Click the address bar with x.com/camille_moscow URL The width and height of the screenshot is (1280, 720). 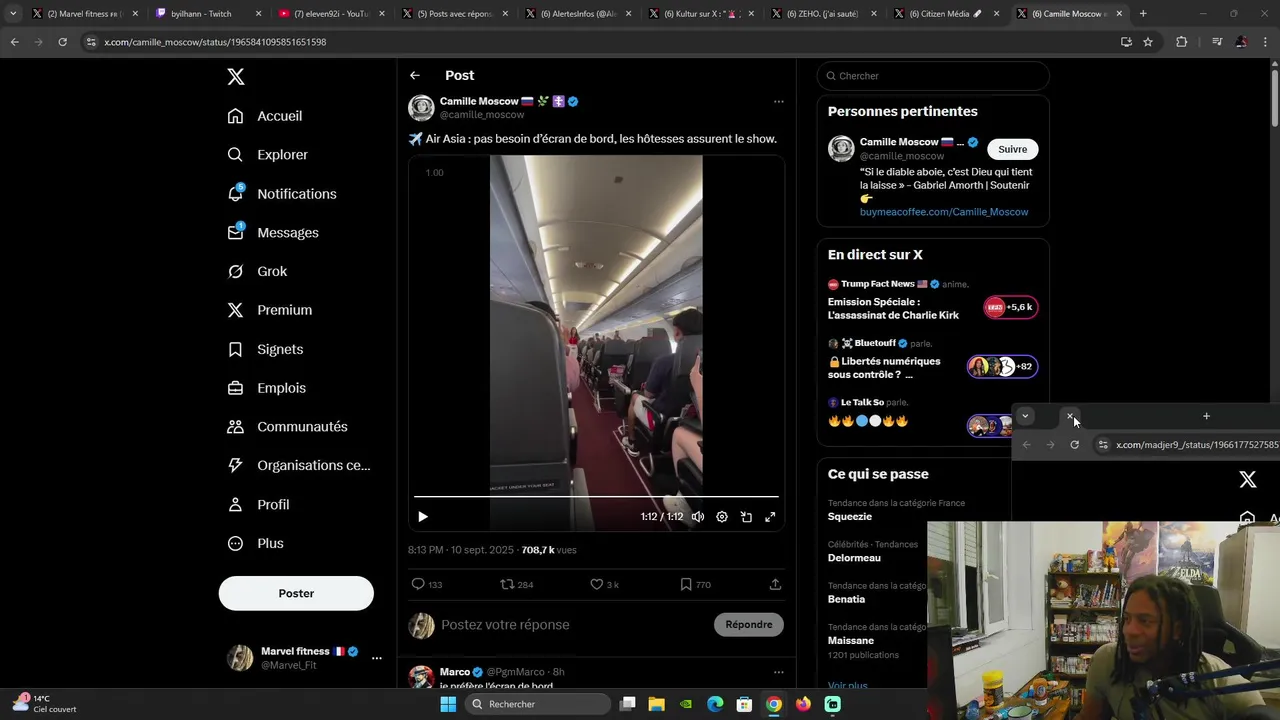point(600,42)
